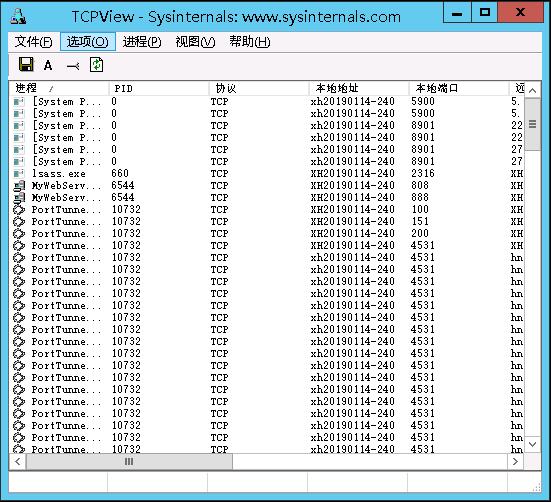Select PortTunne row with local port 100
This screenshot has height=502, width=551.
tap(267, 209)
